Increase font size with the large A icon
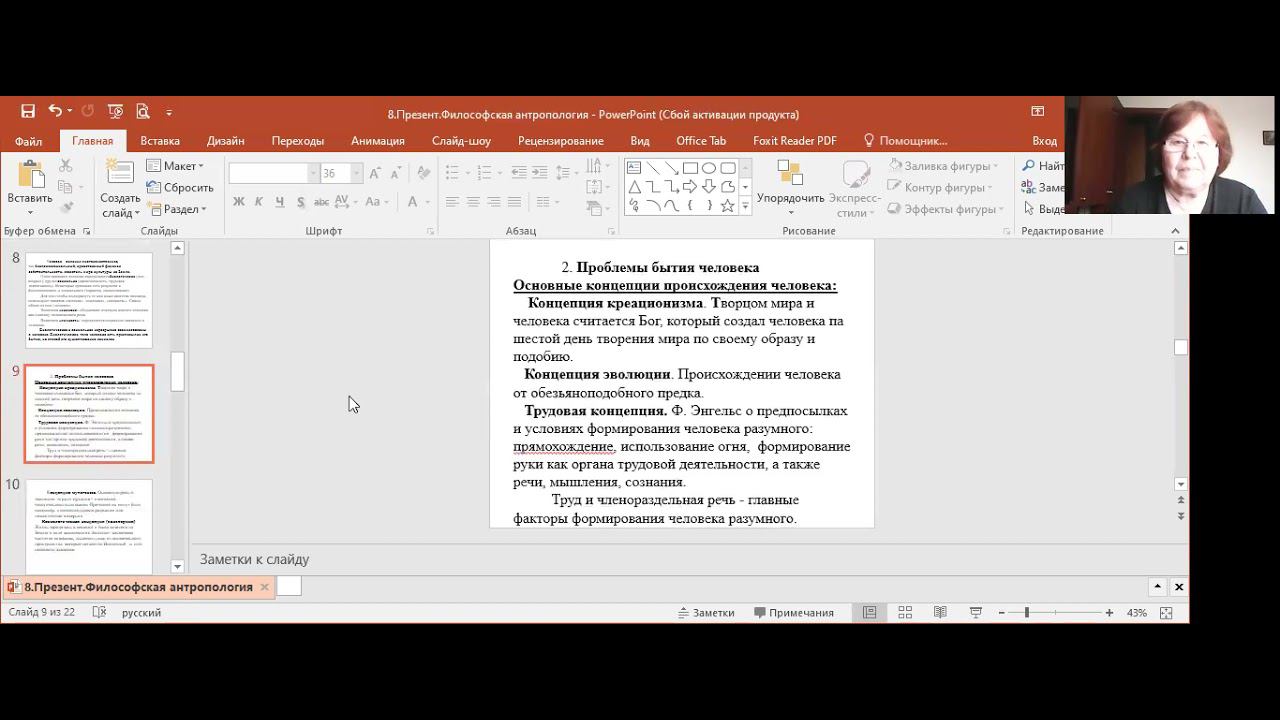The image size is (1280, 720). point(376,173)
